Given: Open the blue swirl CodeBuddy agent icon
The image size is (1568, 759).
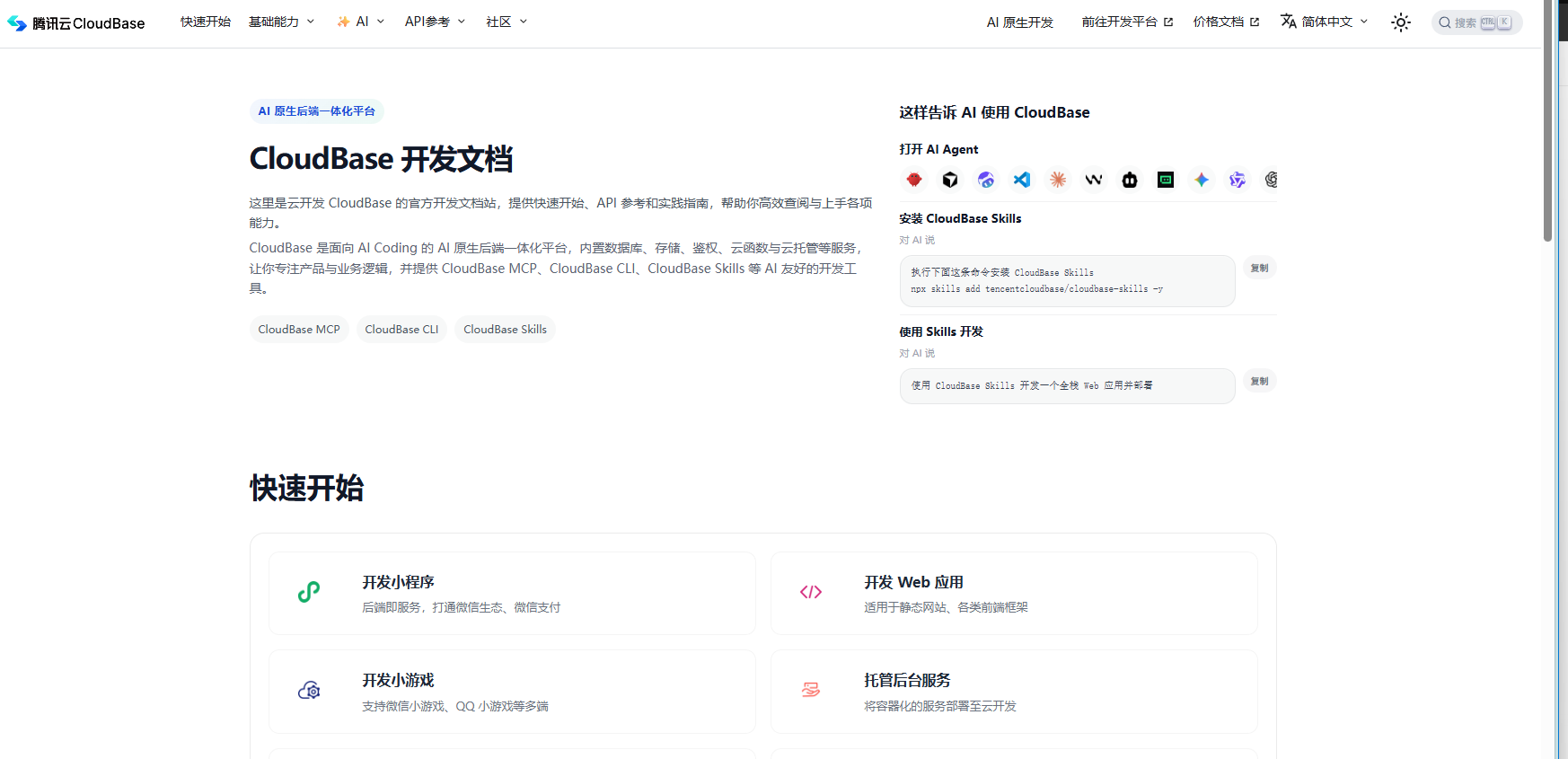Looking at the screenshot, I should coord(986,180).
